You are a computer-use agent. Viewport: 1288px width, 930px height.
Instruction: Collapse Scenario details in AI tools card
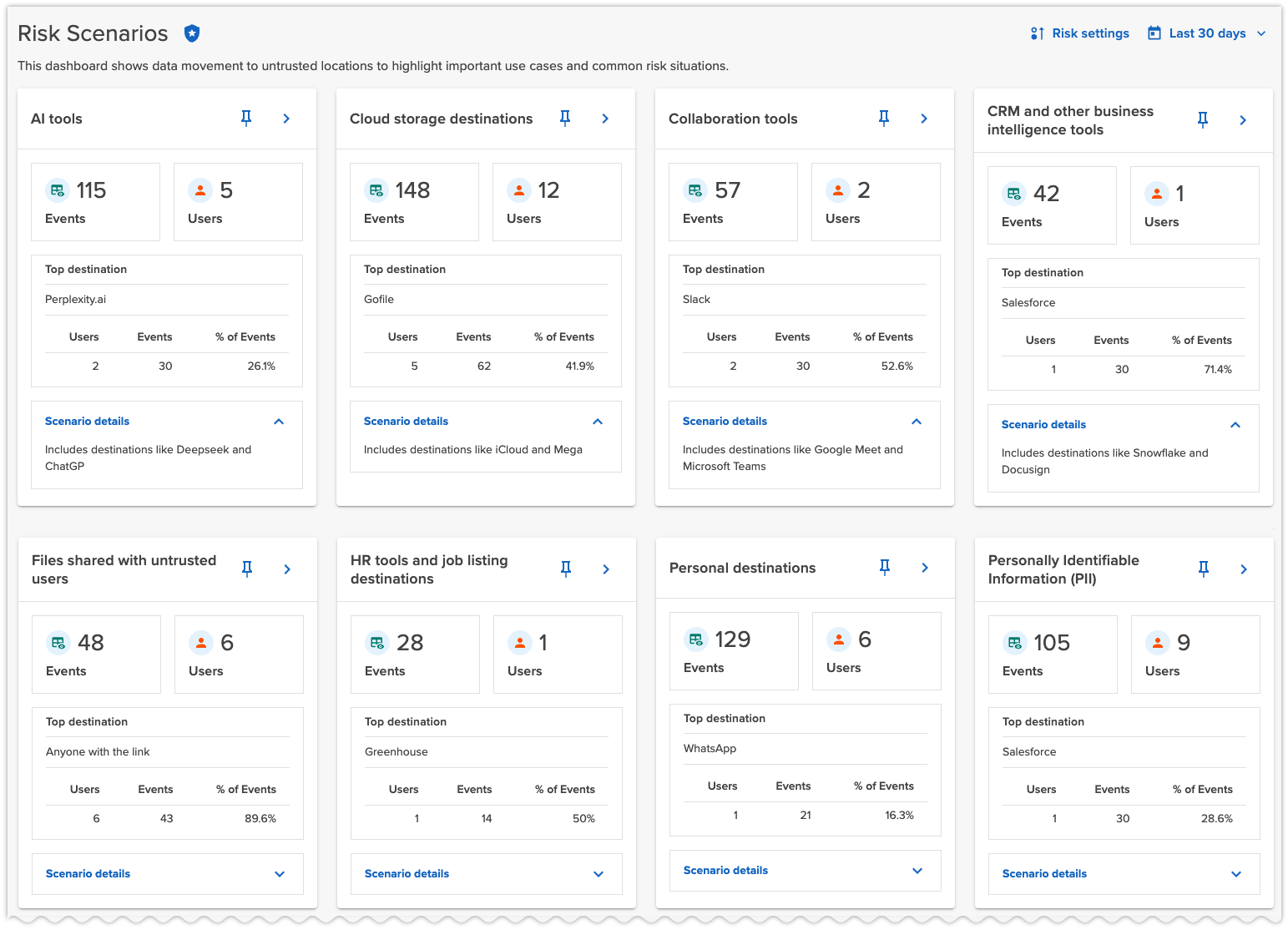click(279, 422)
